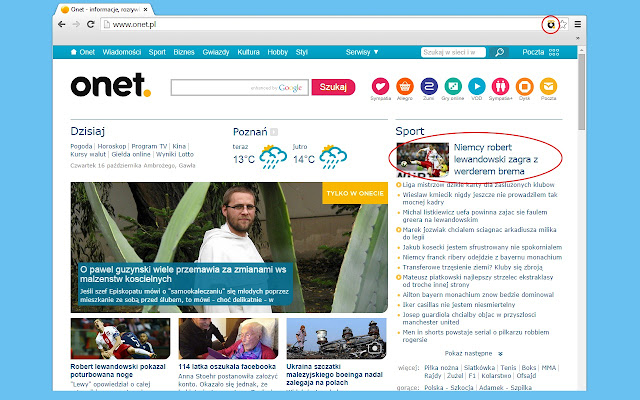Open headline Niemcy robert lewandowski zagra z werderem
The image size is (640, 400).
496,159
